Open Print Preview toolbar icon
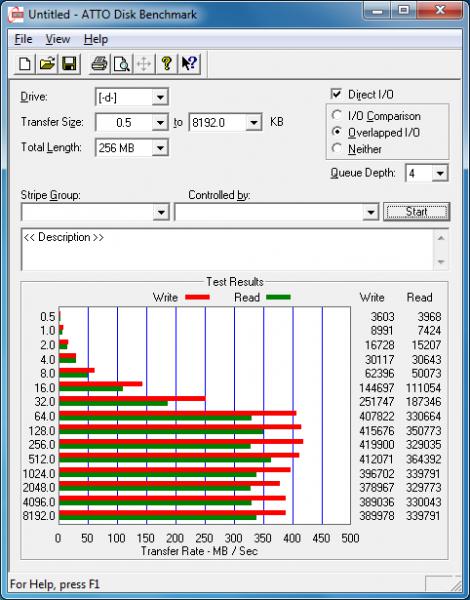 point(121,64)
